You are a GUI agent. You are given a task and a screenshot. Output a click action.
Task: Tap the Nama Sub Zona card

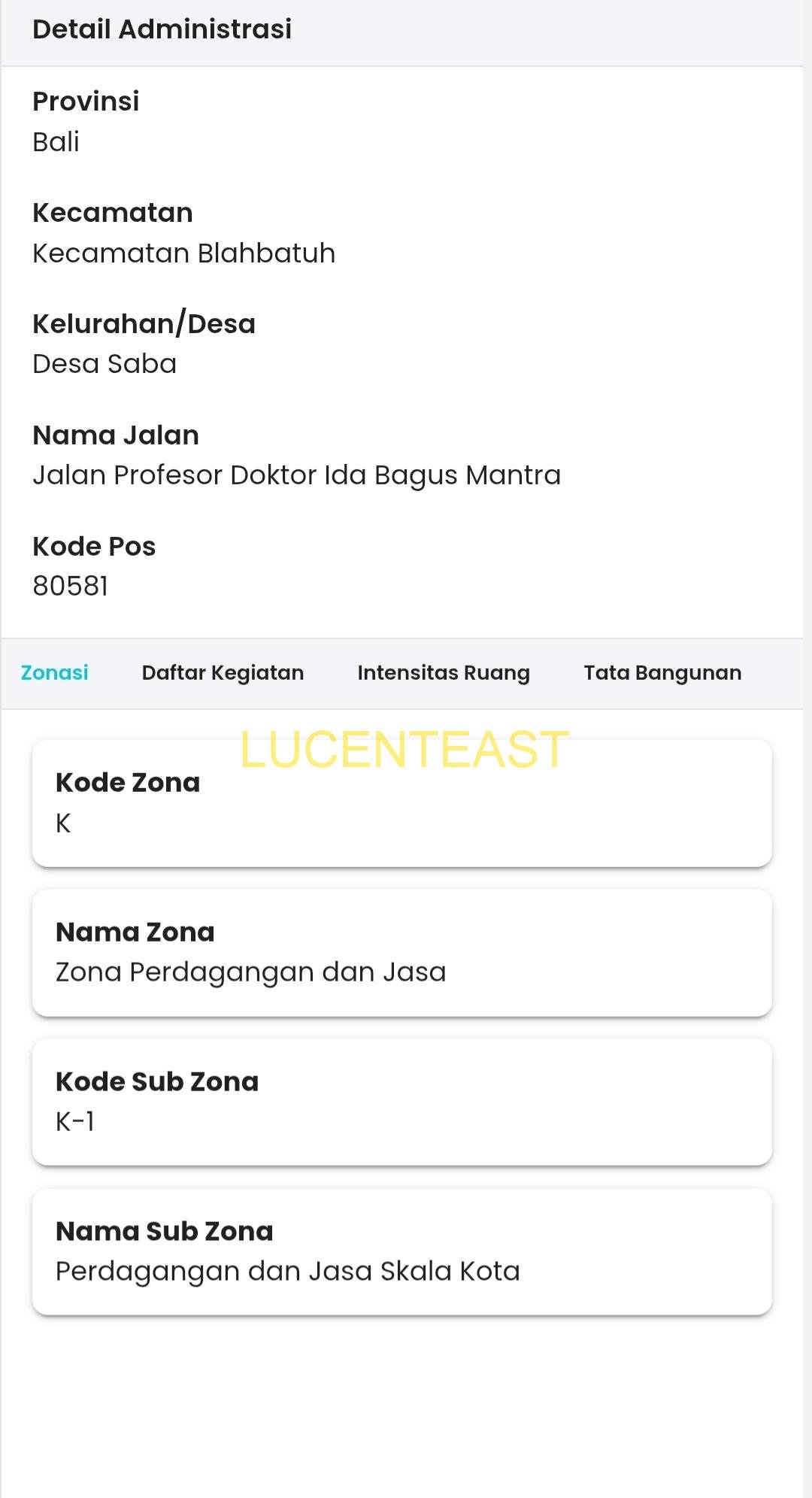click(x=402, y=1252)
